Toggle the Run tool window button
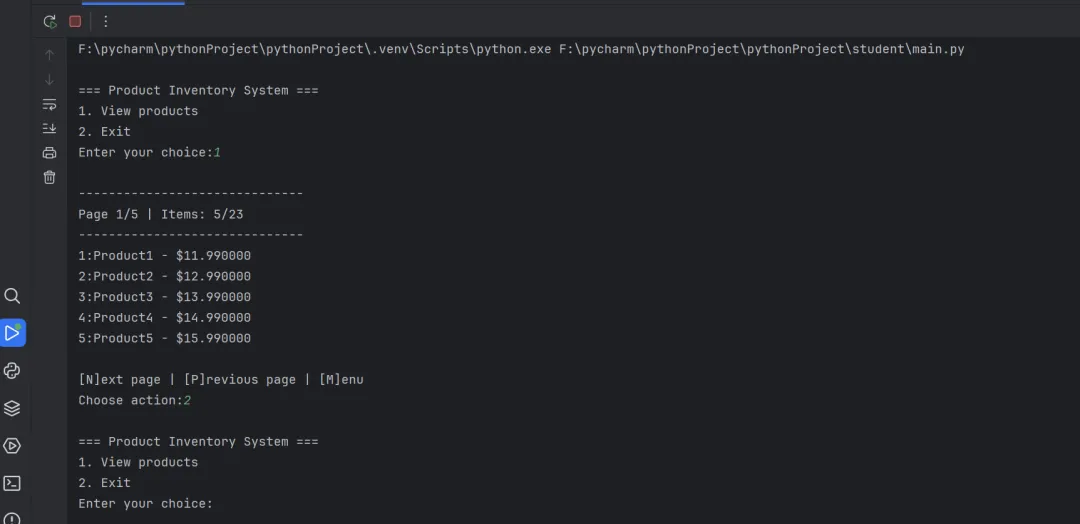 pos(12,333)
